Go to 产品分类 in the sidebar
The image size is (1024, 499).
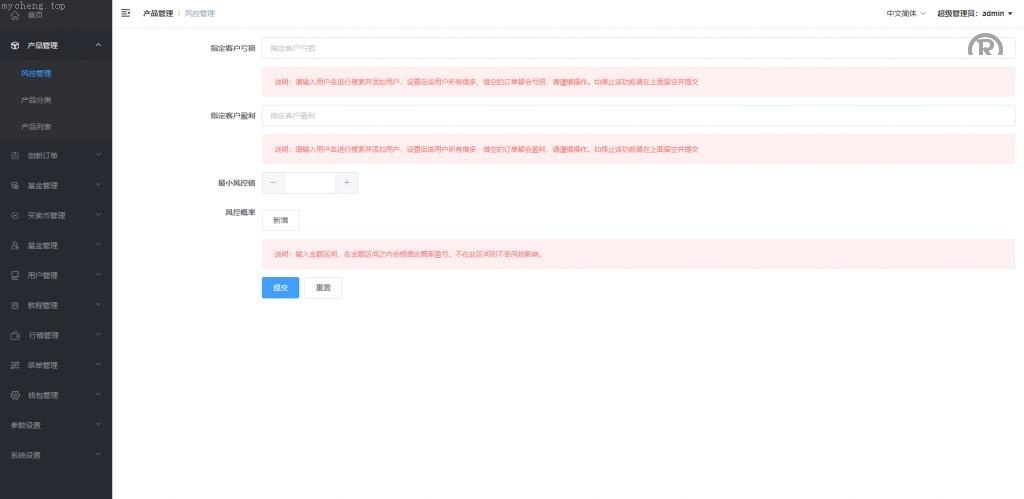[x=36, y=100]
